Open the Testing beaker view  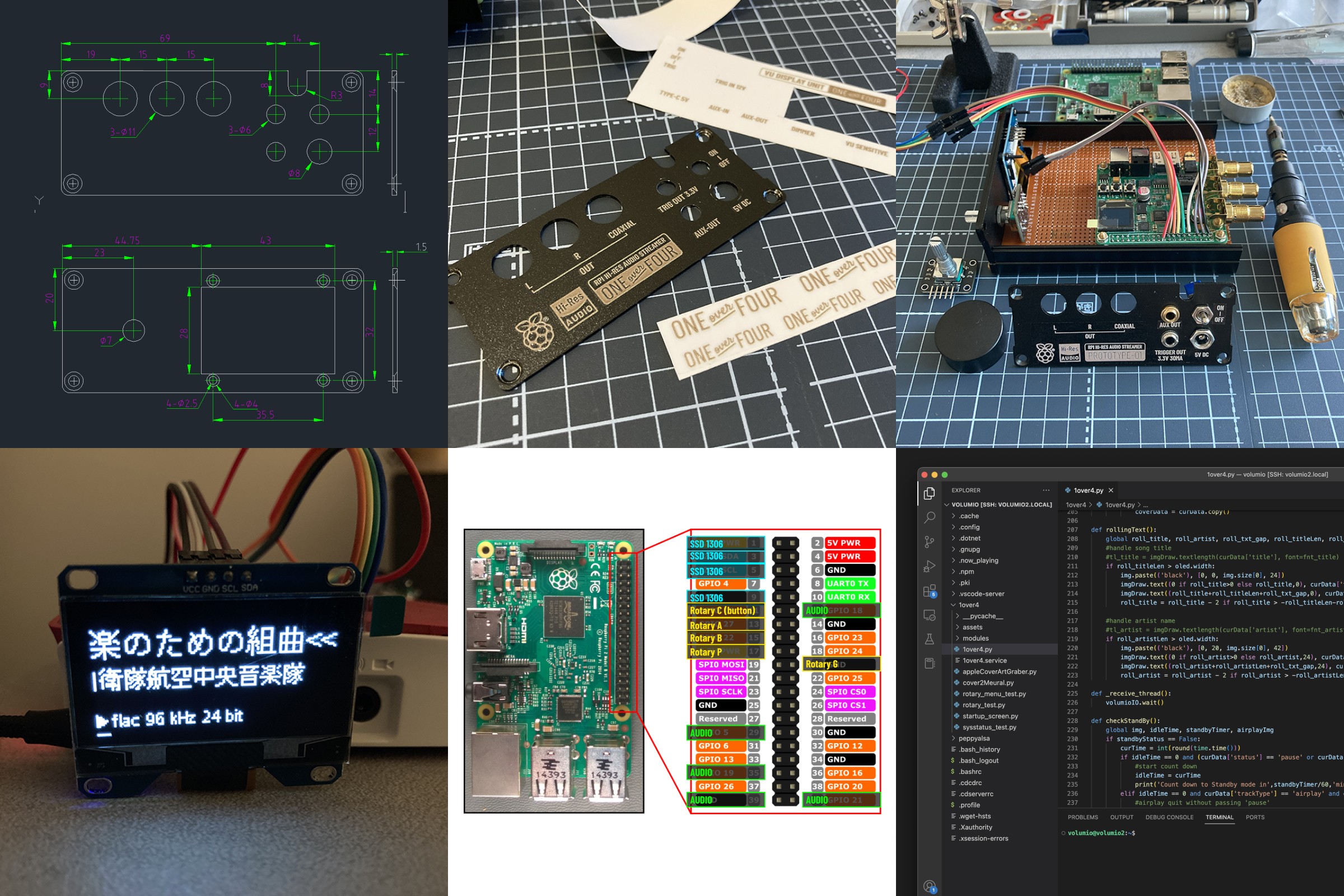[930, 640]
